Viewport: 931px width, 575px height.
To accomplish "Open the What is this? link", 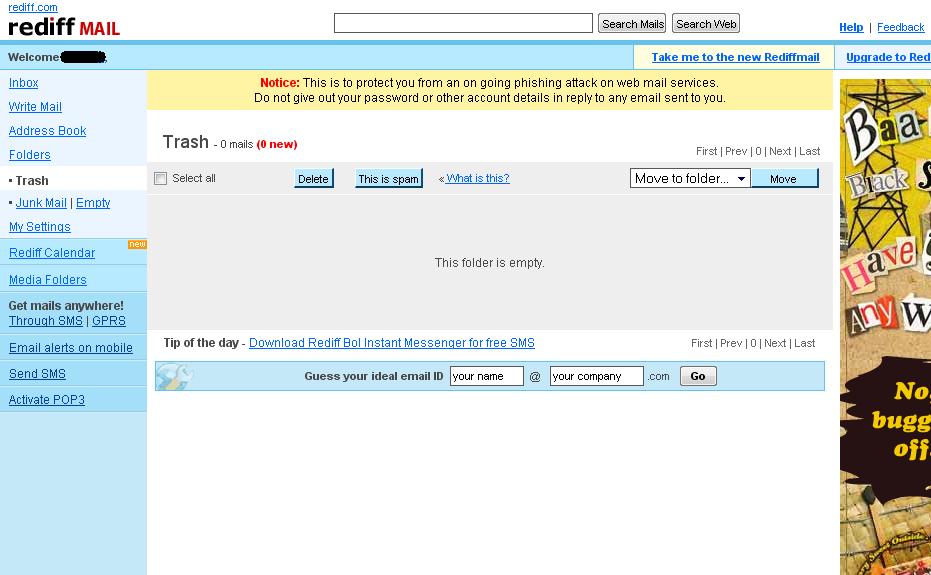I will (x=477, y=178).
